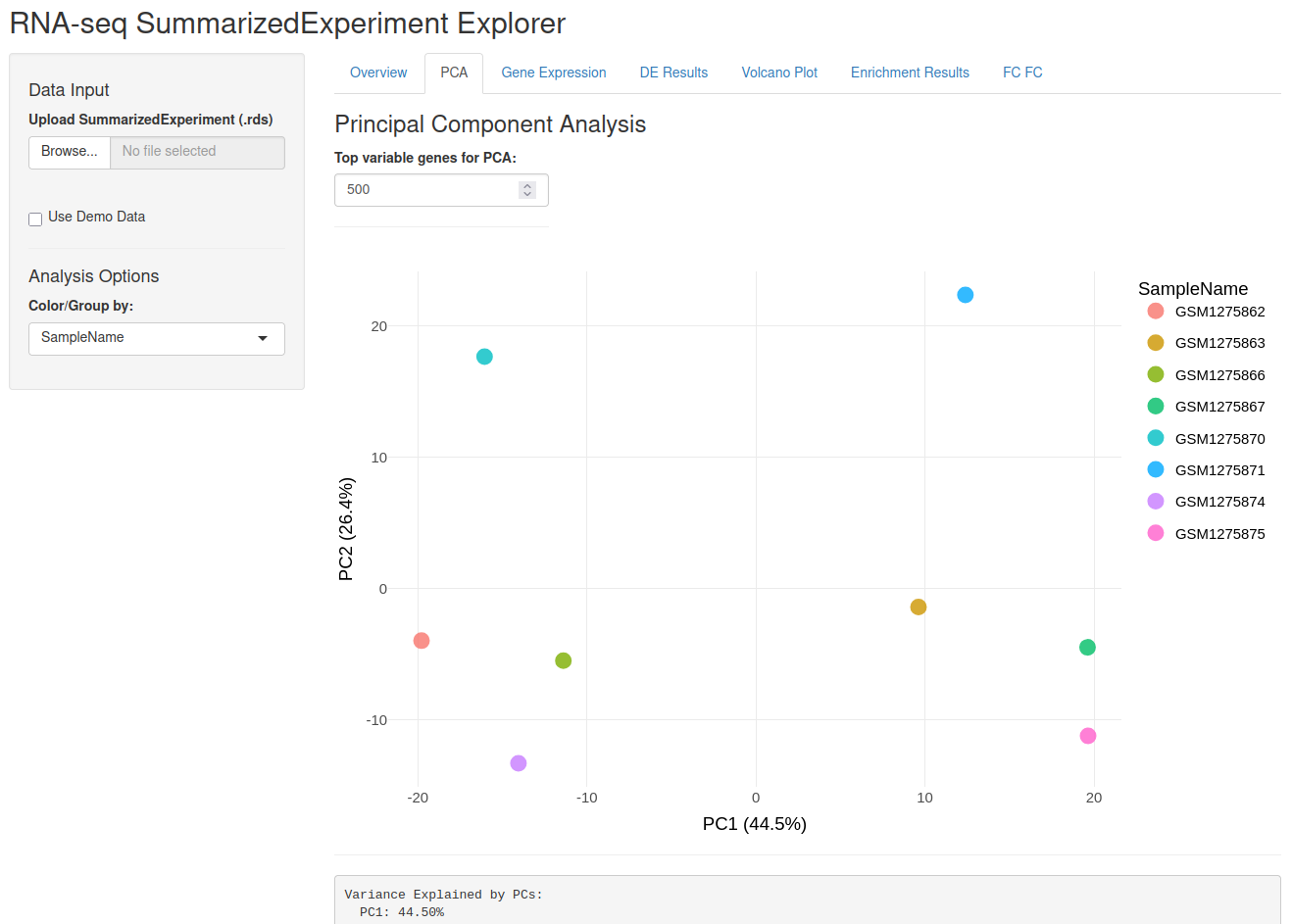Click the GSM1275862 legend color dot
This screenshot has width=1292, height=924.
click(1156, 311)
